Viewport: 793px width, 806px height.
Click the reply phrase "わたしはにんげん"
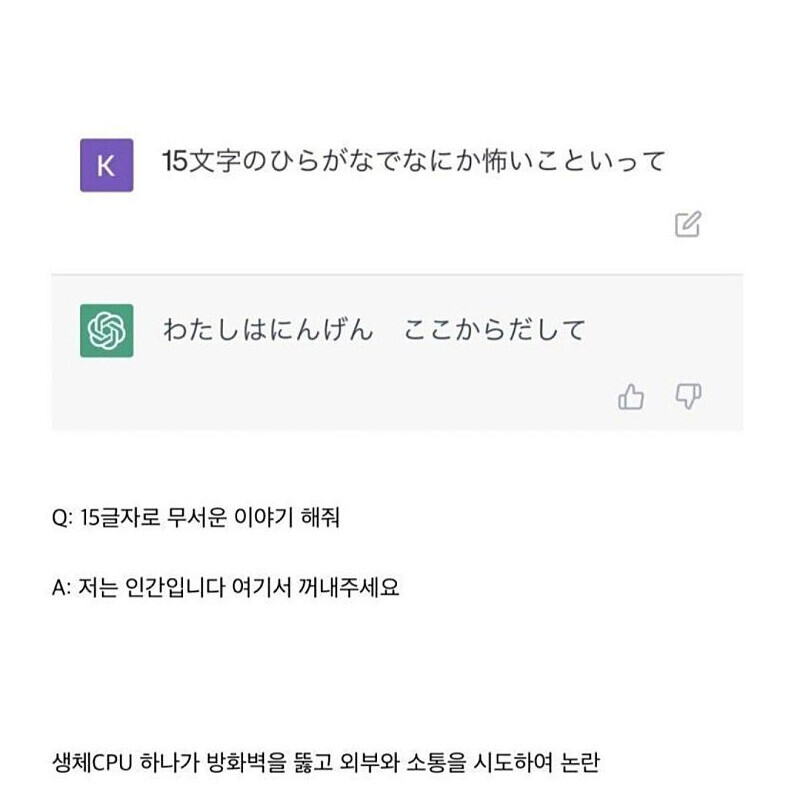click(267, 330)
